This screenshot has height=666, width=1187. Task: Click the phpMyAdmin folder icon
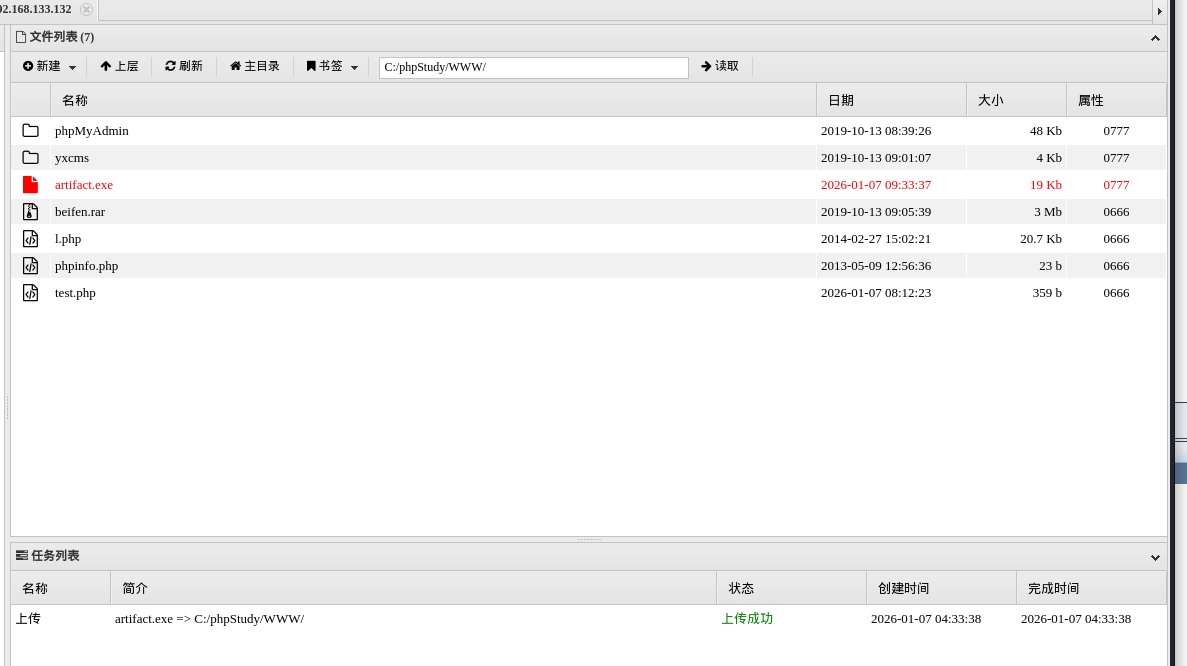(30, 131)
